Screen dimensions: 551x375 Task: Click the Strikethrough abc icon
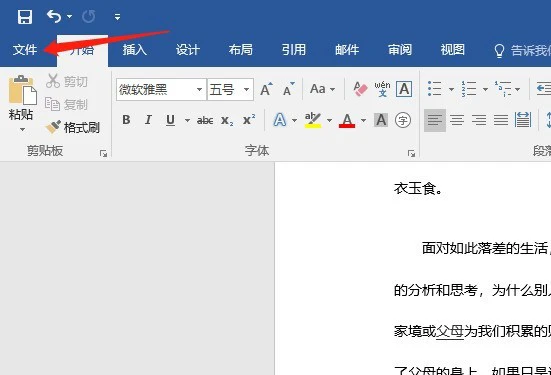coord(205,121)
